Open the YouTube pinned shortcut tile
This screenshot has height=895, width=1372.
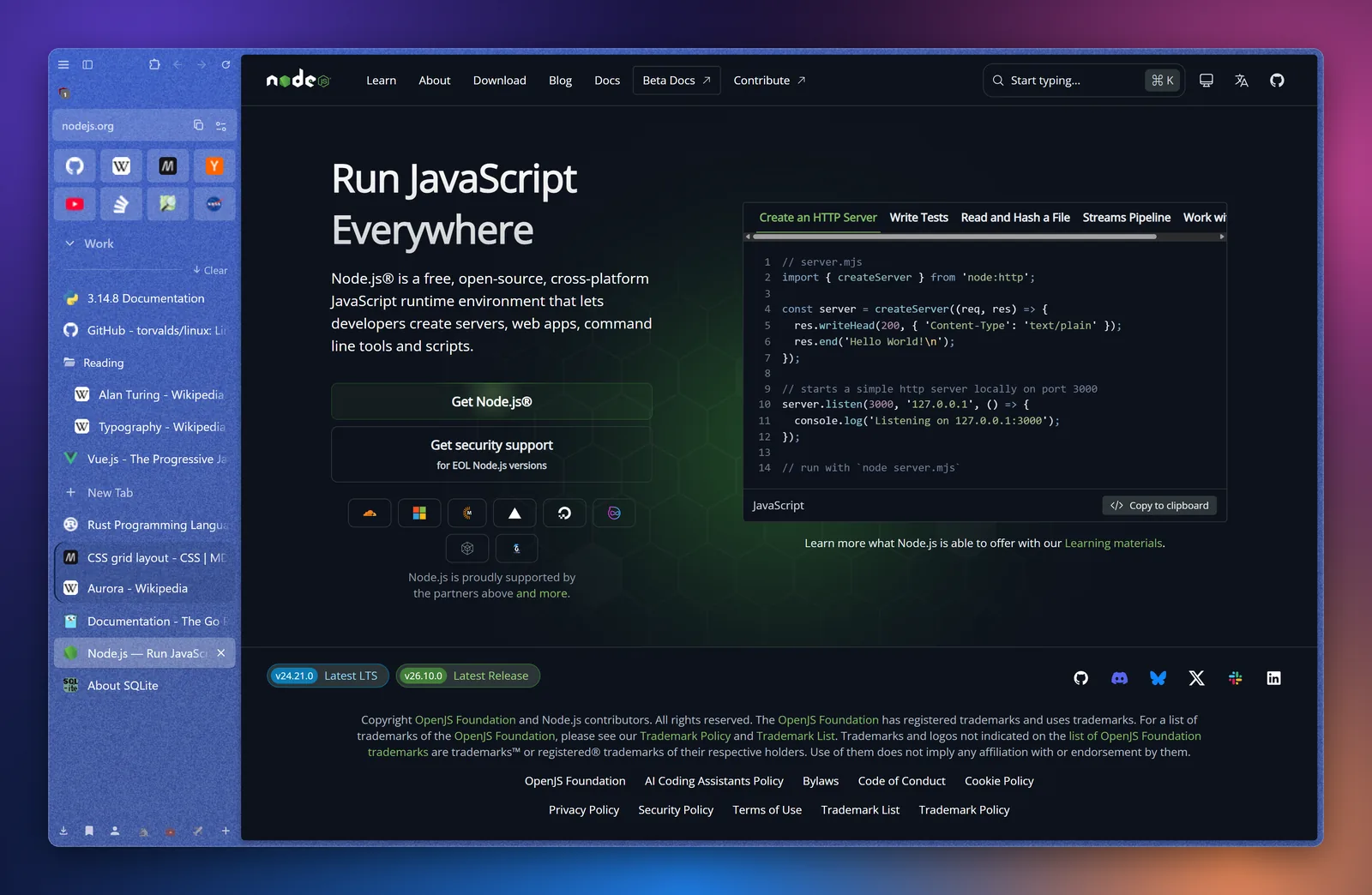click(x=75, y=204)
